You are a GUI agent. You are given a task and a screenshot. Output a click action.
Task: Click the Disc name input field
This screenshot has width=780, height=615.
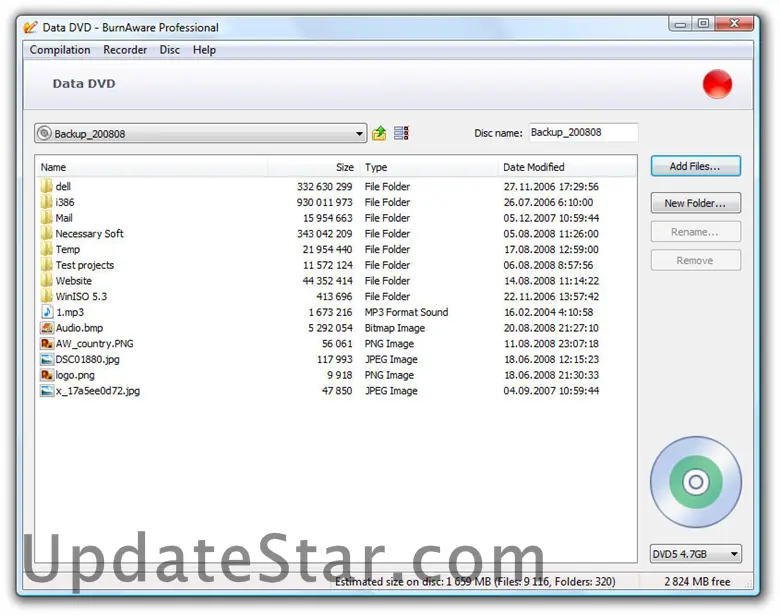[x=584, y=132]
